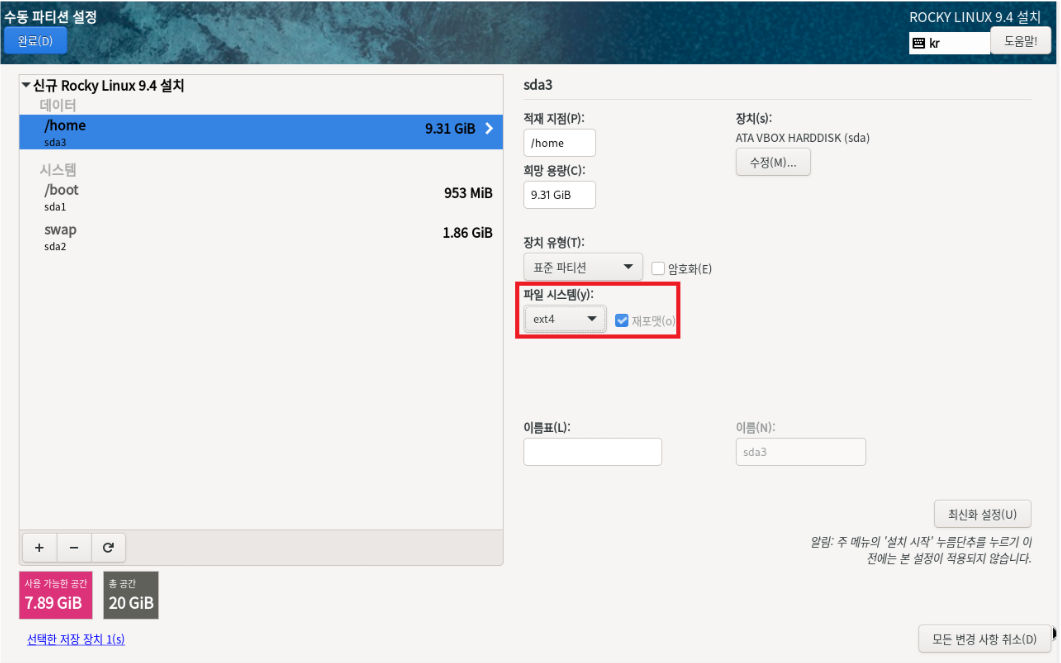Click the 최신화 설정(U) update button
Image resolution: width=1061 pixels, height=663 pixels.
(x=983, y=514)
